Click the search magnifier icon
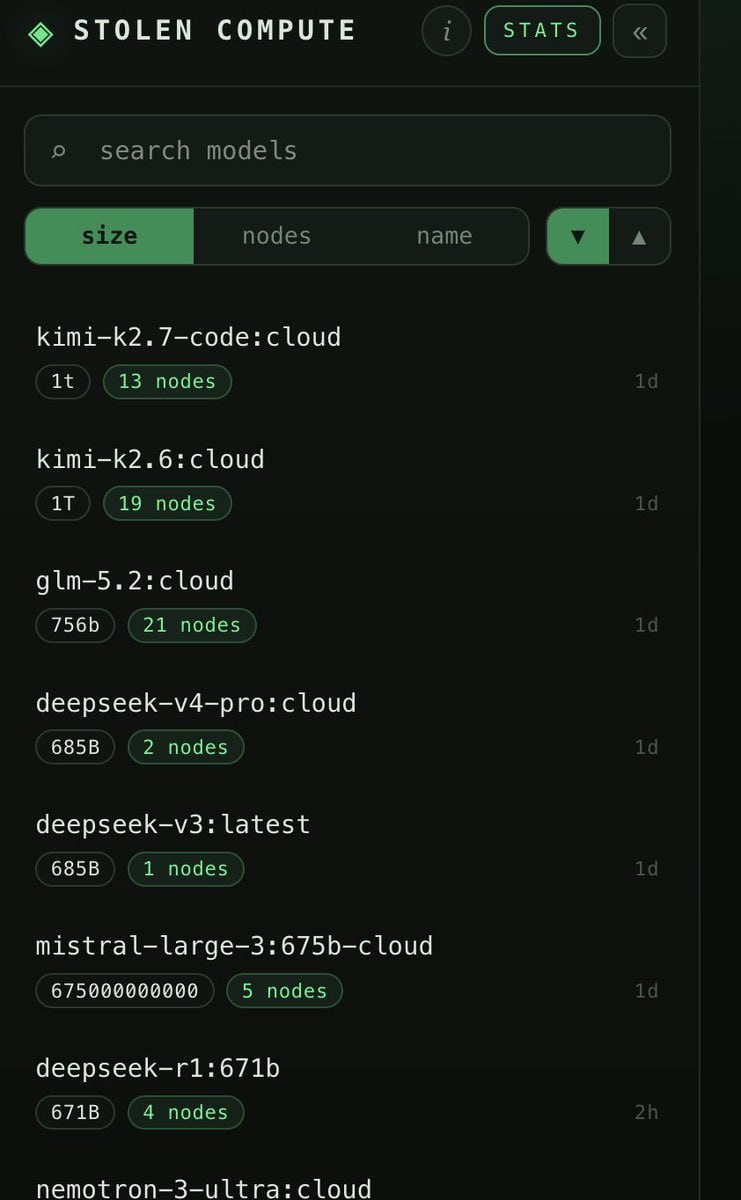Image resolution: width=741 pixels, height=1200 pixels. [59, 151]
